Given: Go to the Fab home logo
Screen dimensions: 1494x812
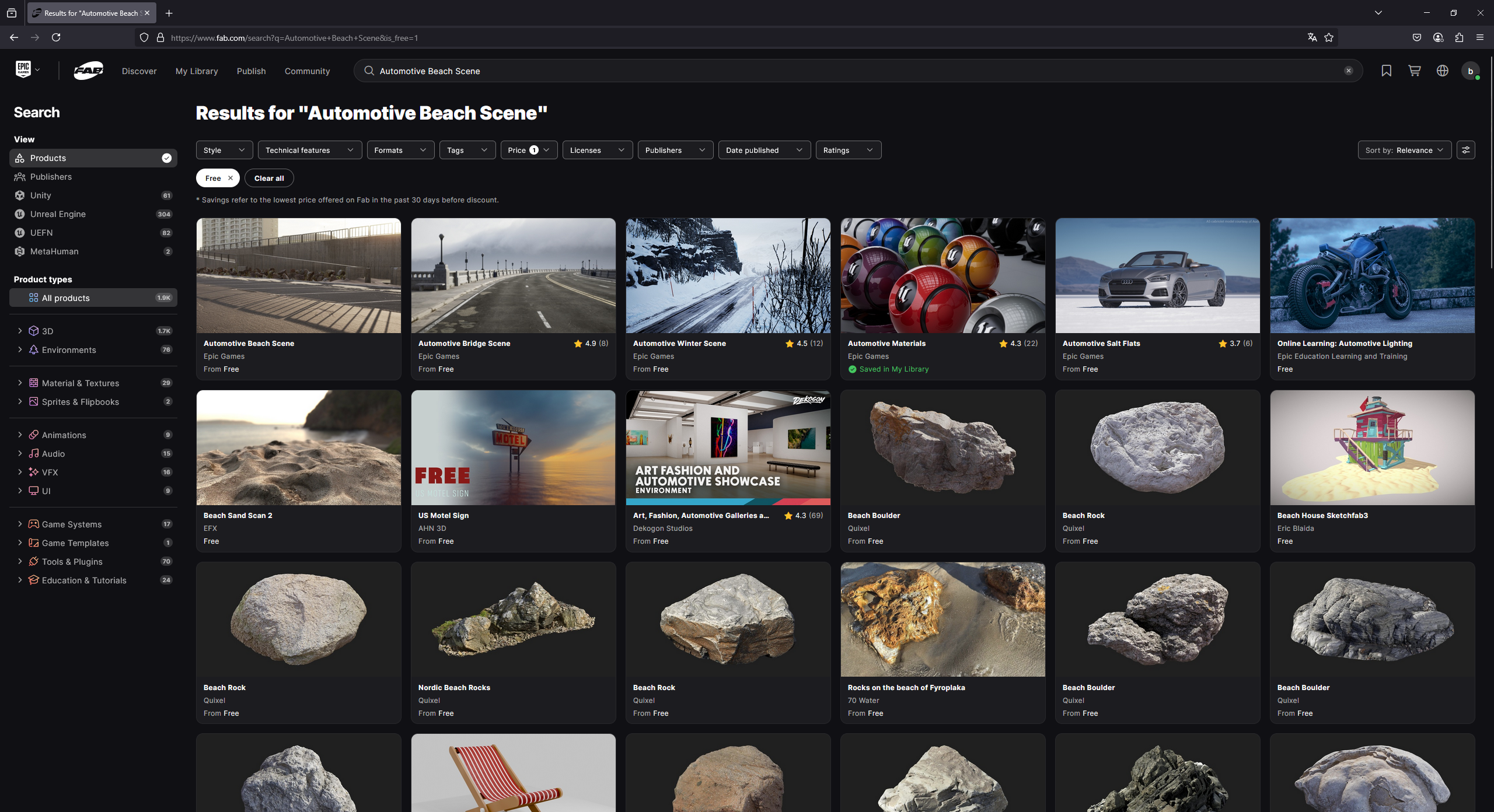Looking at the screenshot, I should [x=89, y=71].
